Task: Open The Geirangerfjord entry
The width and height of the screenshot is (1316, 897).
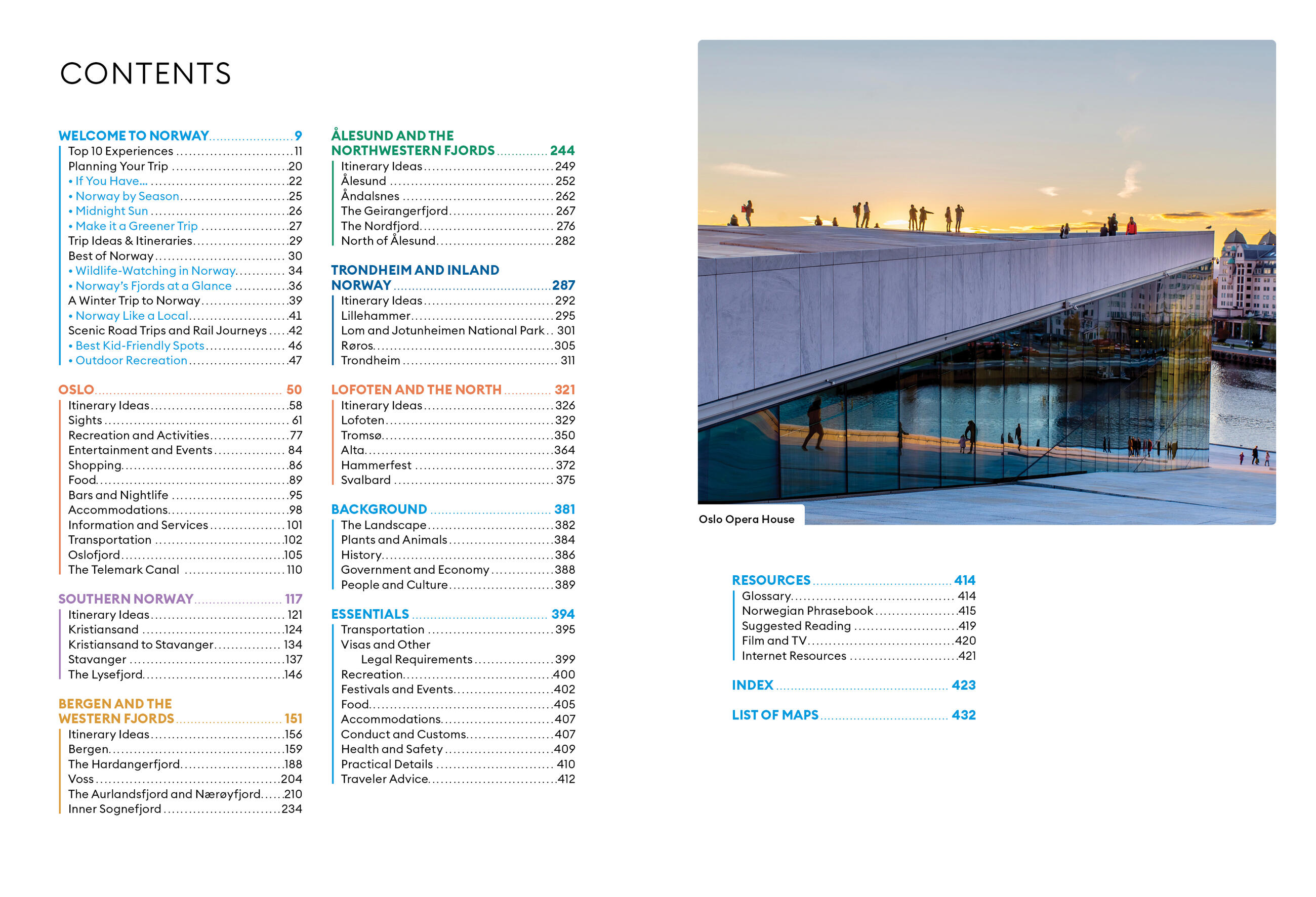Action: [x=394, y=211]
